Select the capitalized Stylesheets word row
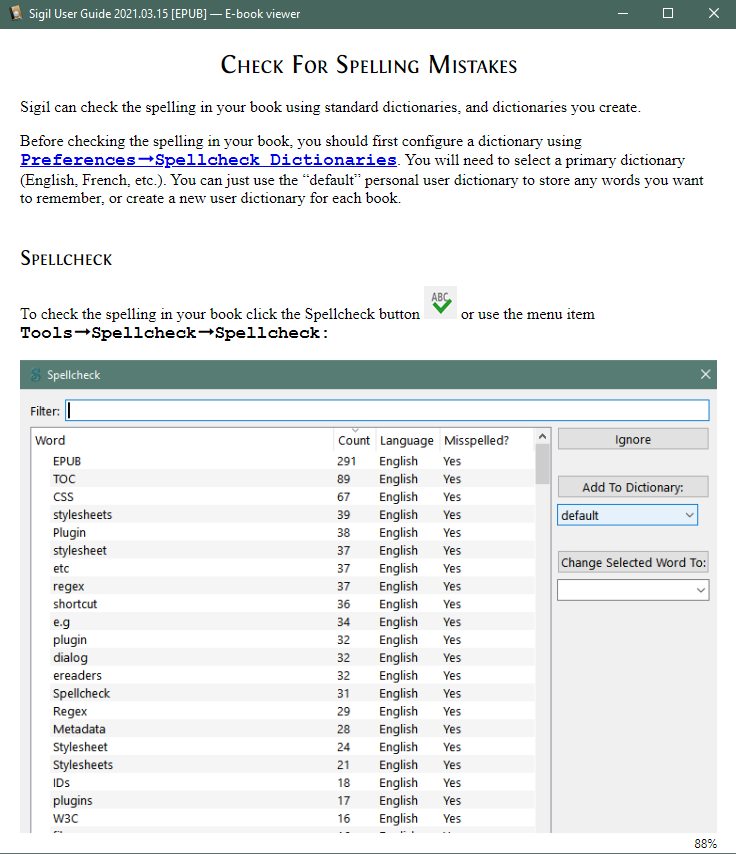Image resolution: width=736 pixels, height=854 pixels. 283,765
